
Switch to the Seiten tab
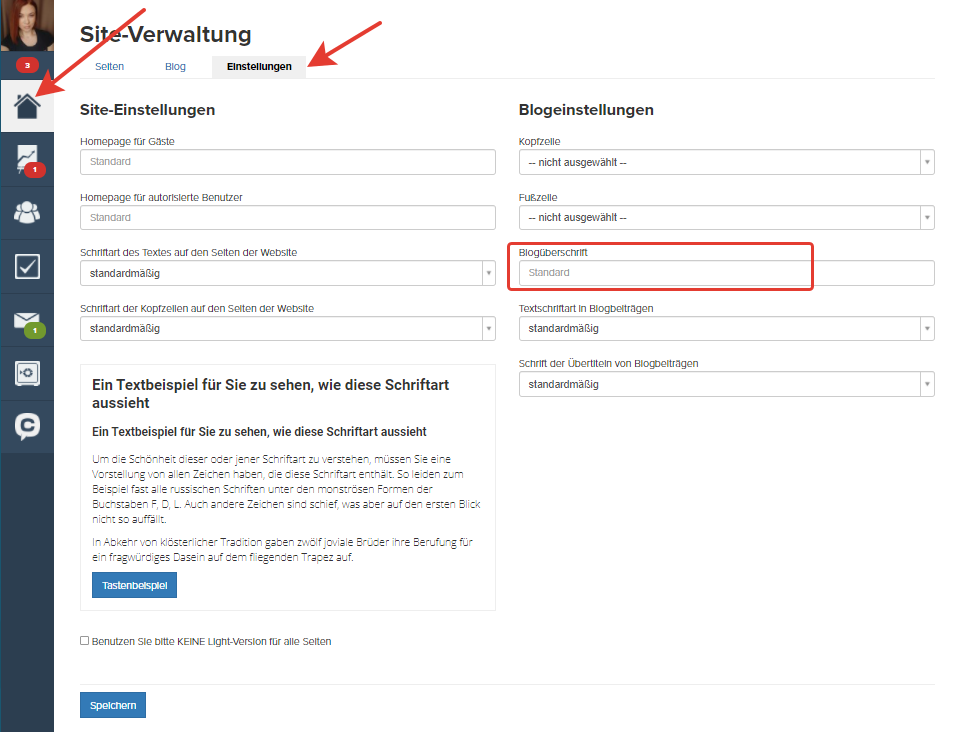[110, 67]
